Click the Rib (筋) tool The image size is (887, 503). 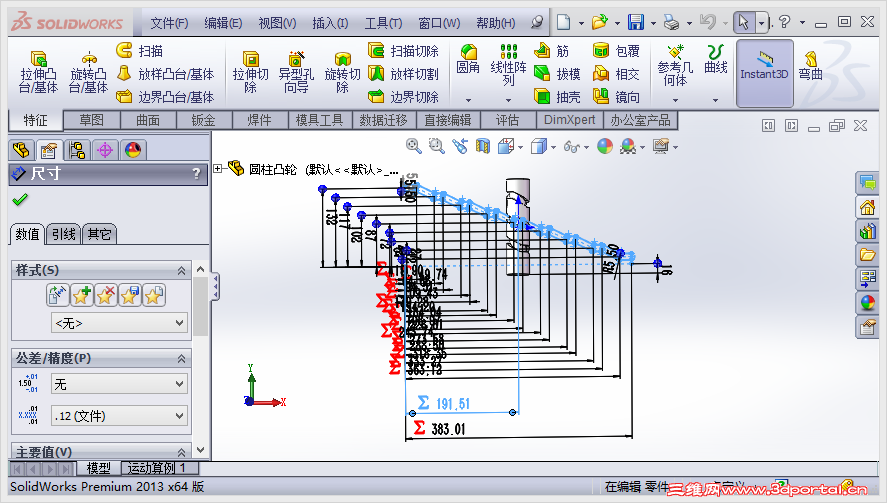point(552,51)
